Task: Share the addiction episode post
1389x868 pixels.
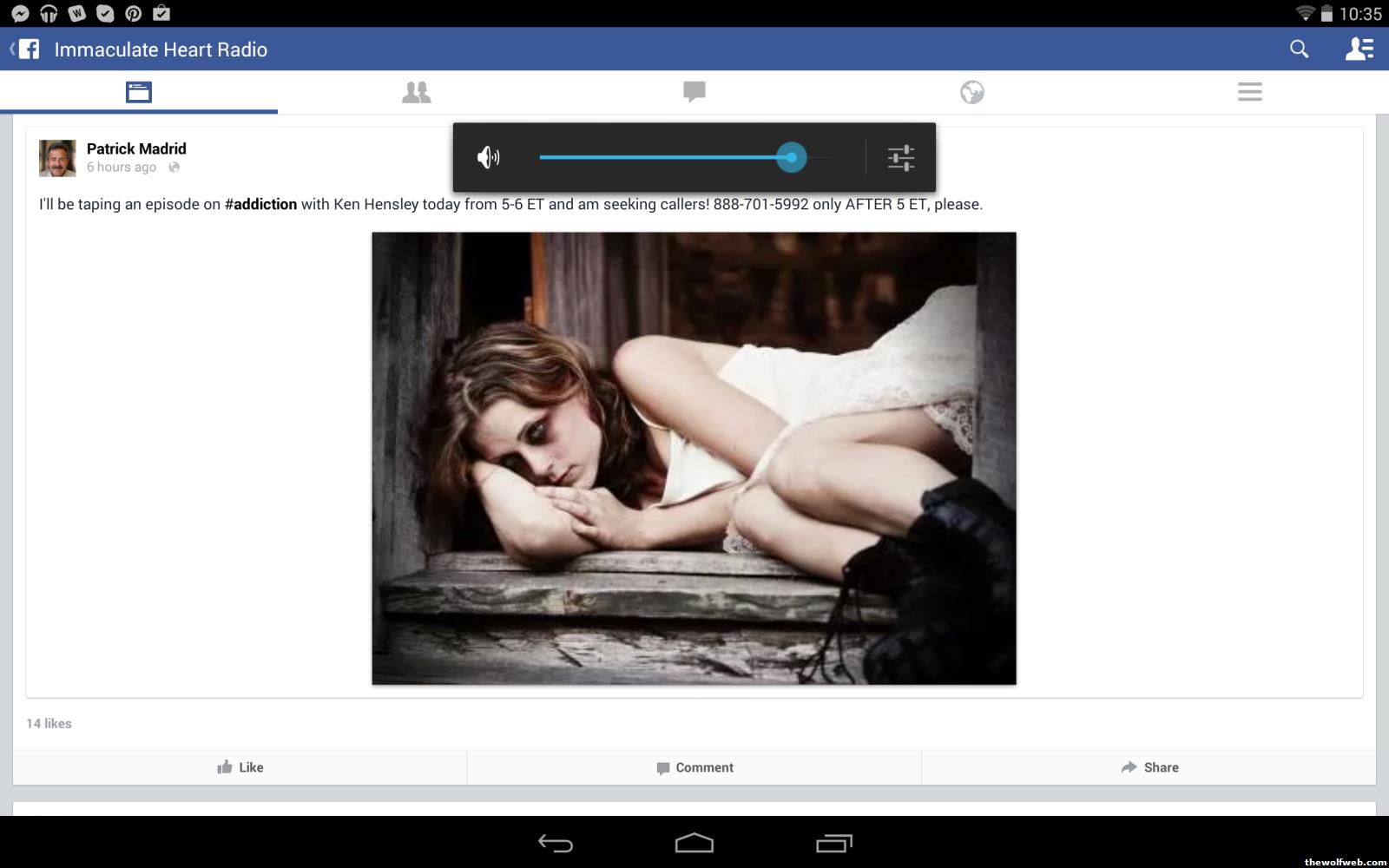Action: [1149, 767]
